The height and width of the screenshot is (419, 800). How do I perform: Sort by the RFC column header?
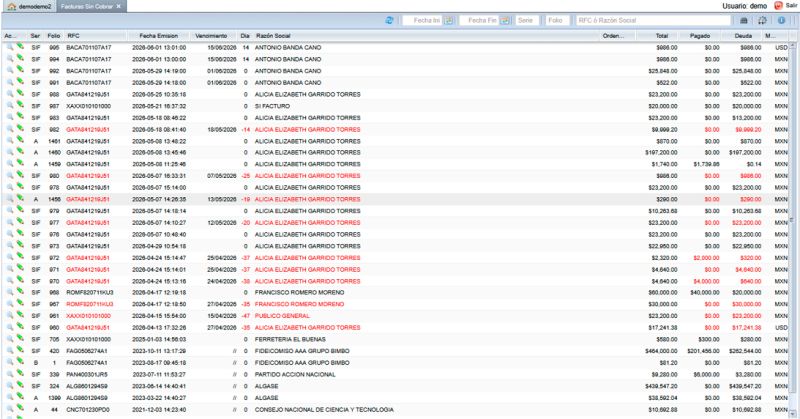[95, 36]
